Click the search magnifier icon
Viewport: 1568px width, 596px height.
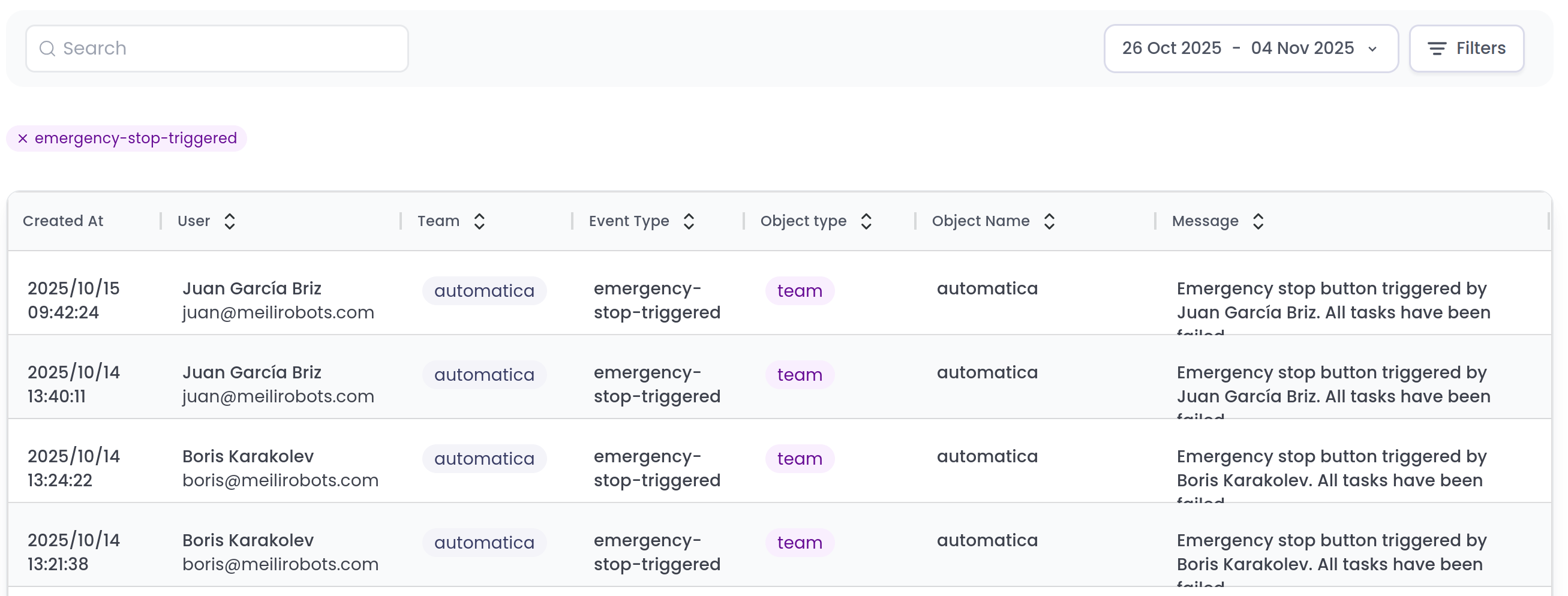tap(47, 49)
